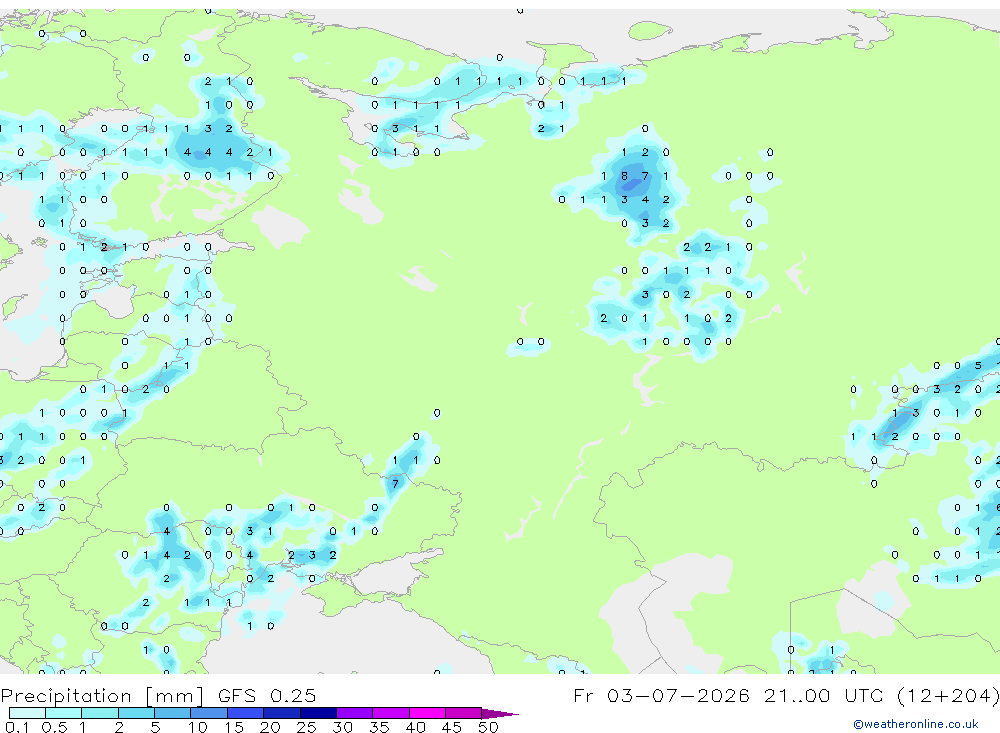Click the map value '5' near the right edge
Image resolution: width=1000 pixels, height=733 pixels.
[978, 366]
